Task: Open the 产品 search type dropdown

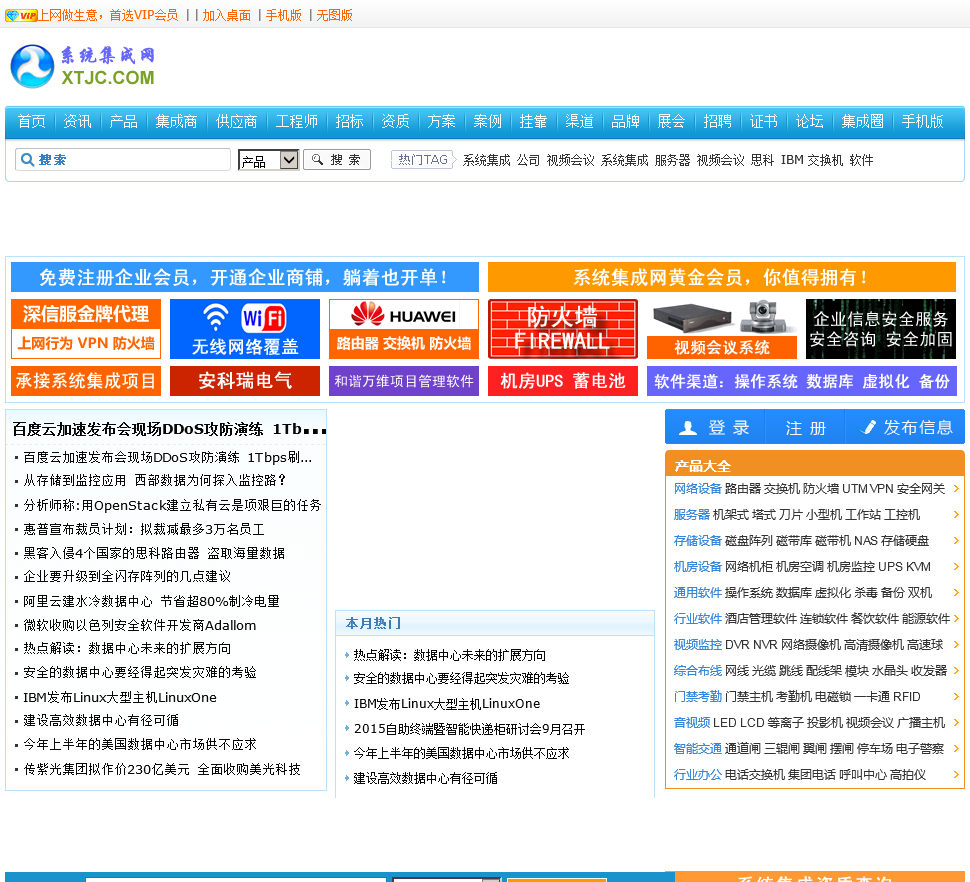Action: click(x=268, y=160)
